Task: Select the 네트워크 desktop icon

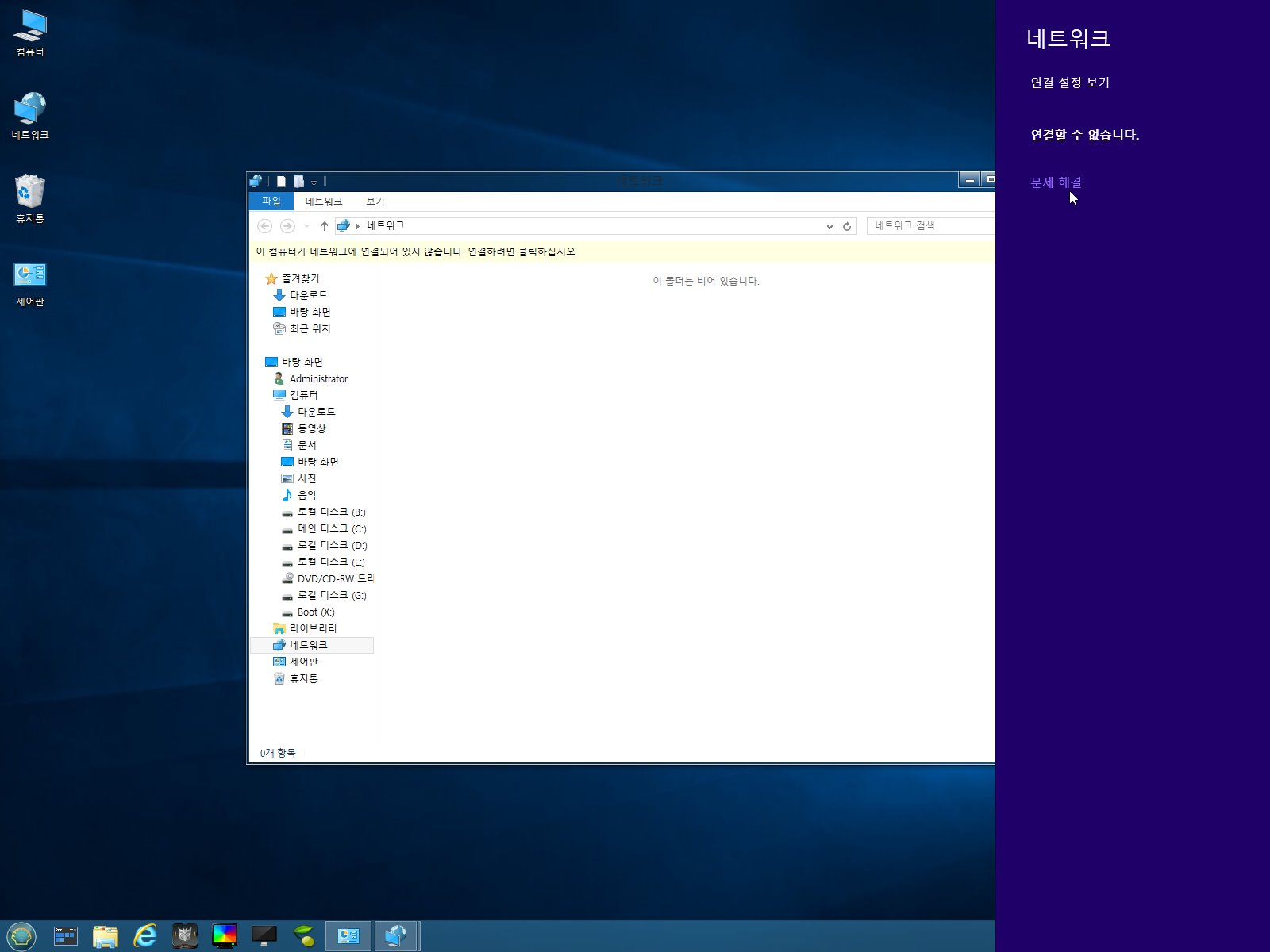Action: click(x=30, y=116)
